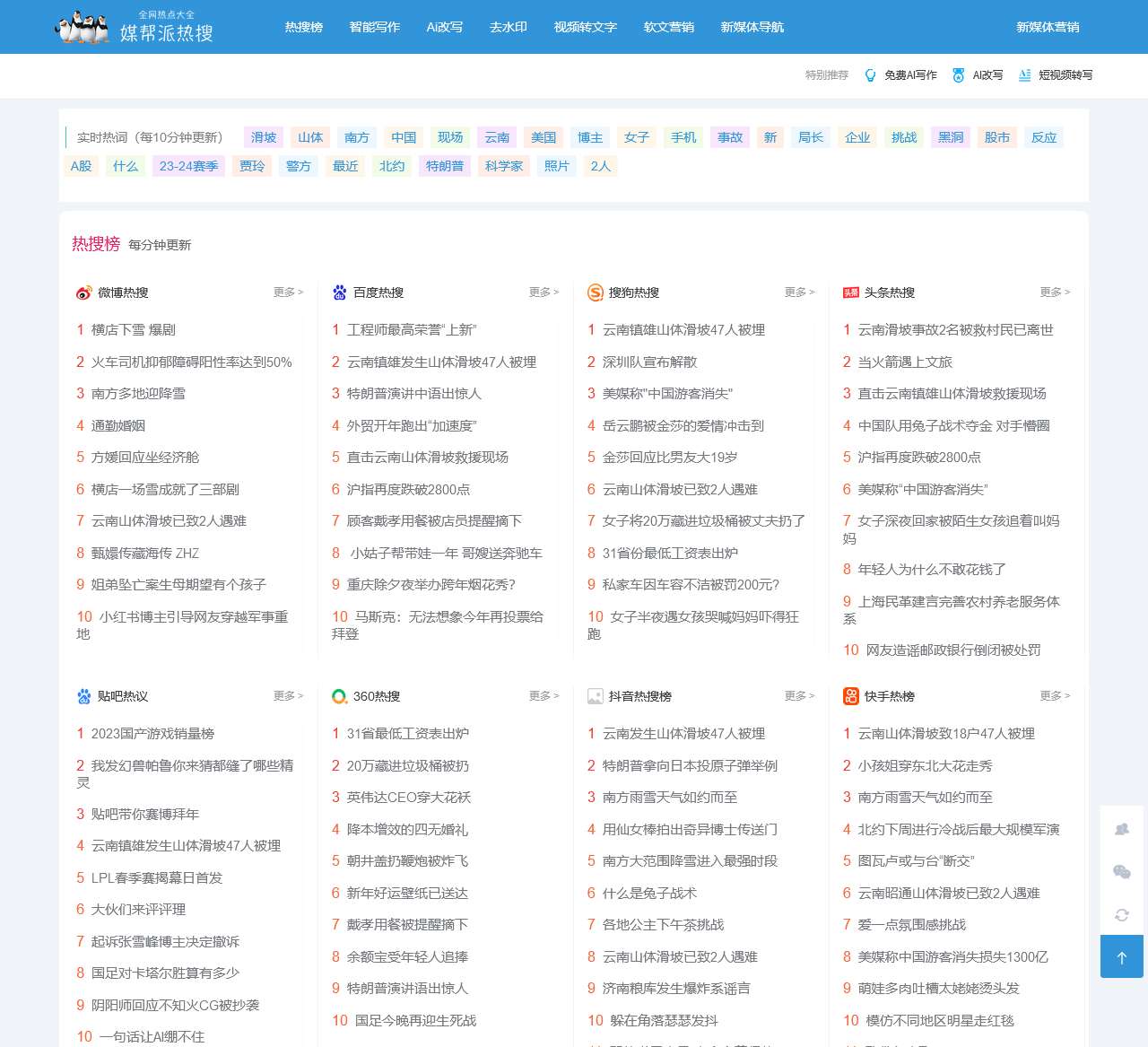This screenshot has height=1047, width=1148.
Task: Expand 更多 for 头条热搜
Action: coord(1055,292)
